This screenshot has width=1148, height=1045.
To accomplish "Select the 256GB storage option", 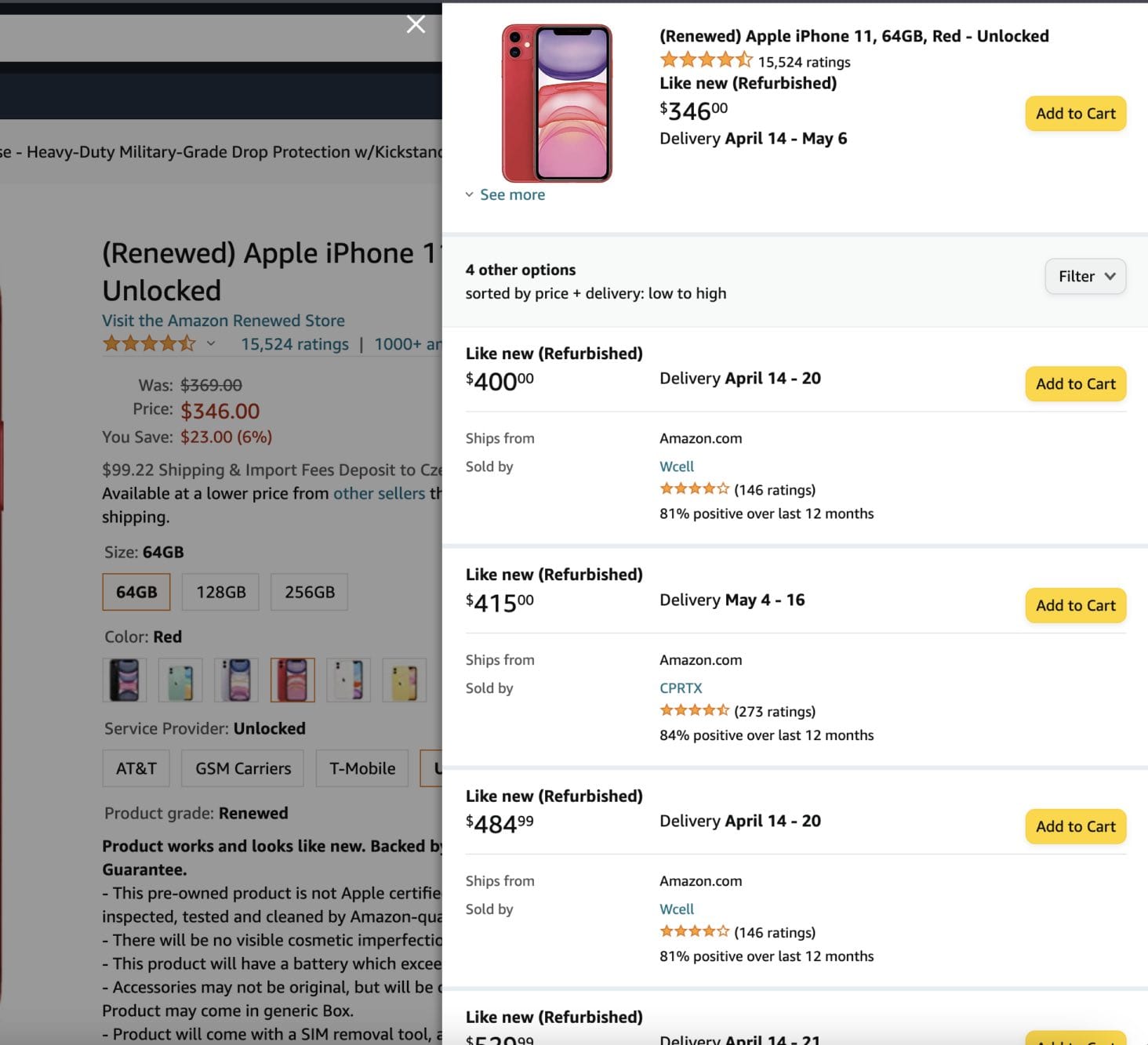I will point(308,592).
